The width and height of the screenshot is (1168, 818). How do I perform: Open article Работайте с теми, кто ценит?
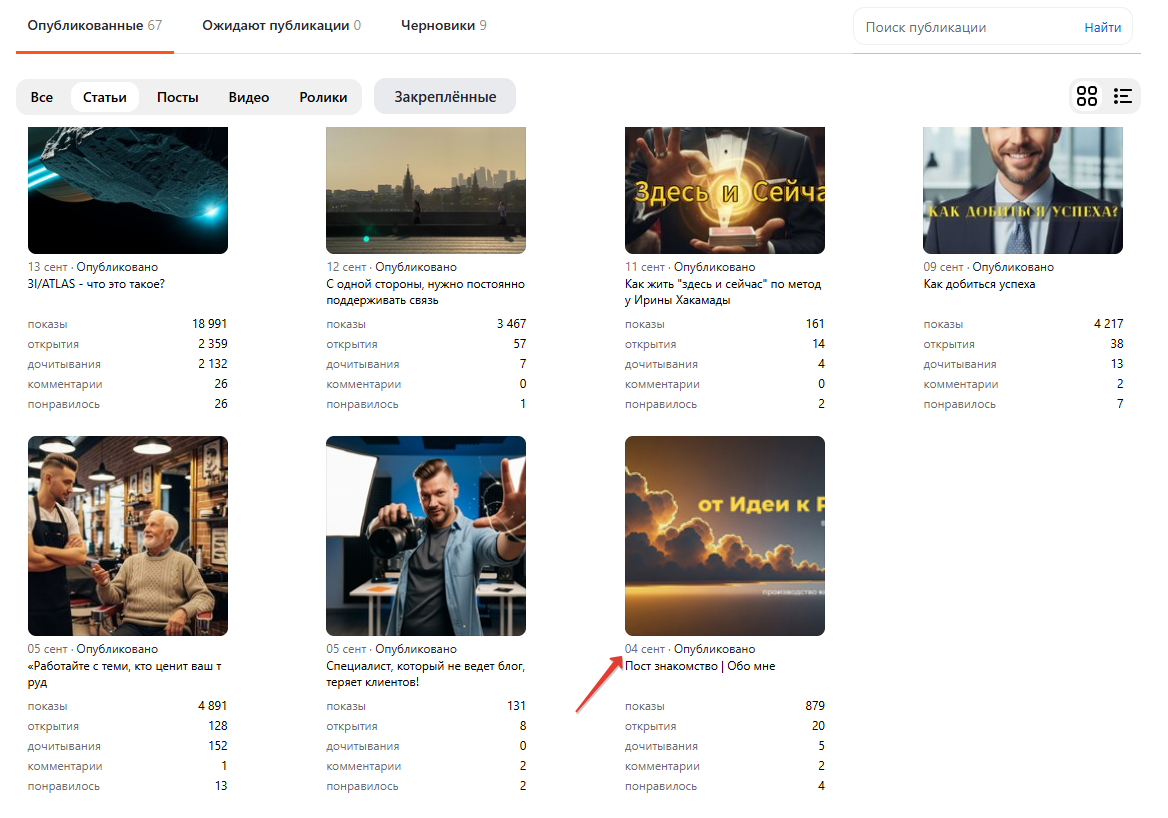[124, 674]
